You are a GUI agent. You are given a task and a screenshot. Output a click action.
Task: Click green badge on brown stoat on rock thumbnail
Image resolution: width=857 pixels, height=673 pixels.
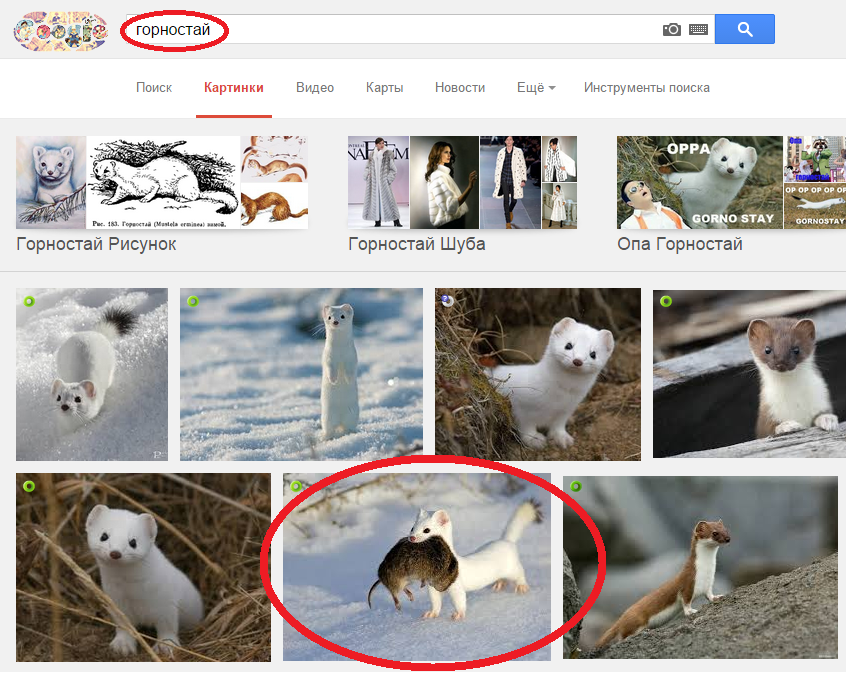coord(576,487)
